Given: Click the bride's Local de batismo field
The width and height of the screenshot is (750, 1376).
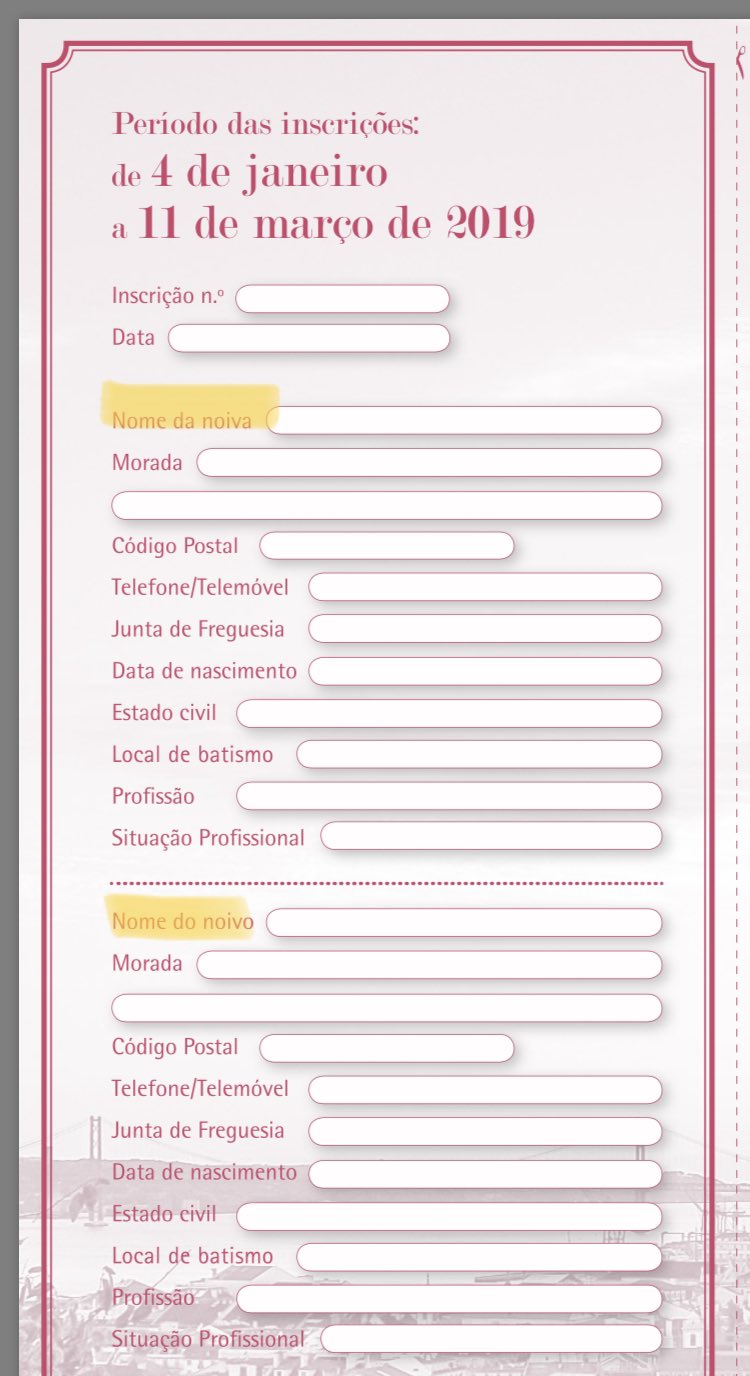Looking at the screenshot, I should (479, 754).
